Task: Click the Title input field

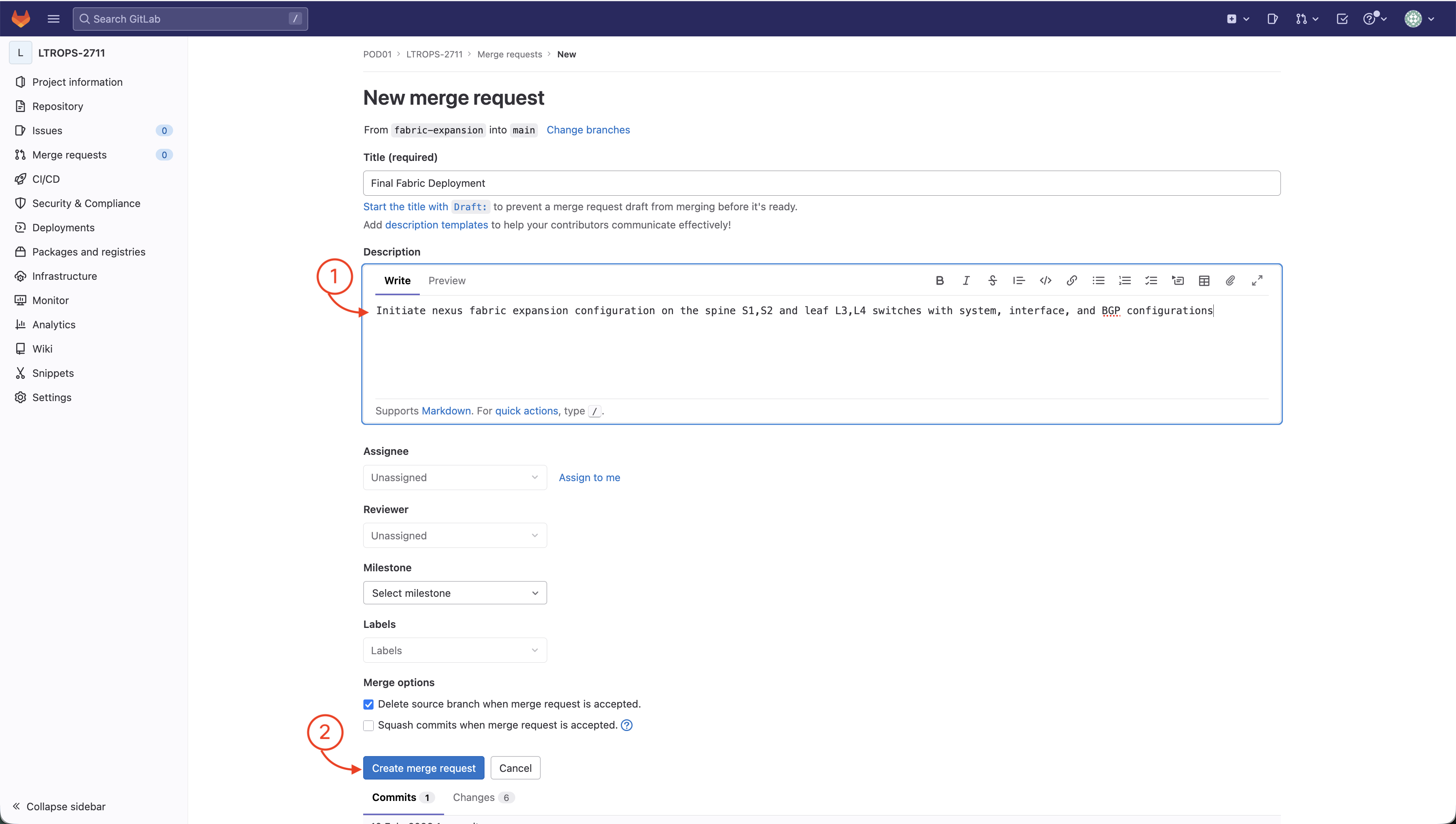Action: click(x=821, y=183)
